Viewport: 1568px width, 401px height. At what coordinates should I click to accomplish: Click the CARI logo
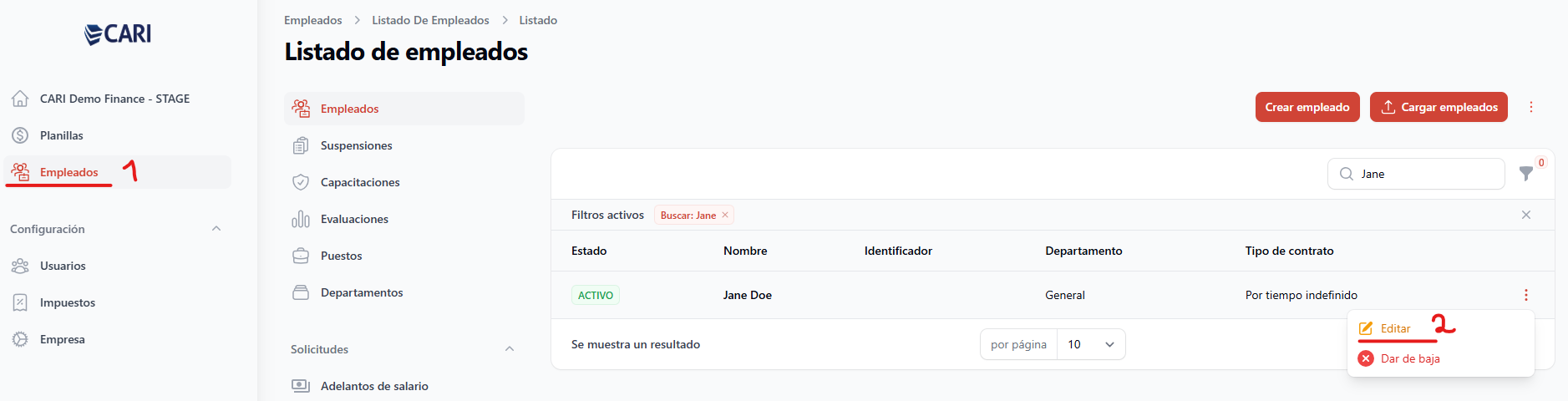point(118,33)
